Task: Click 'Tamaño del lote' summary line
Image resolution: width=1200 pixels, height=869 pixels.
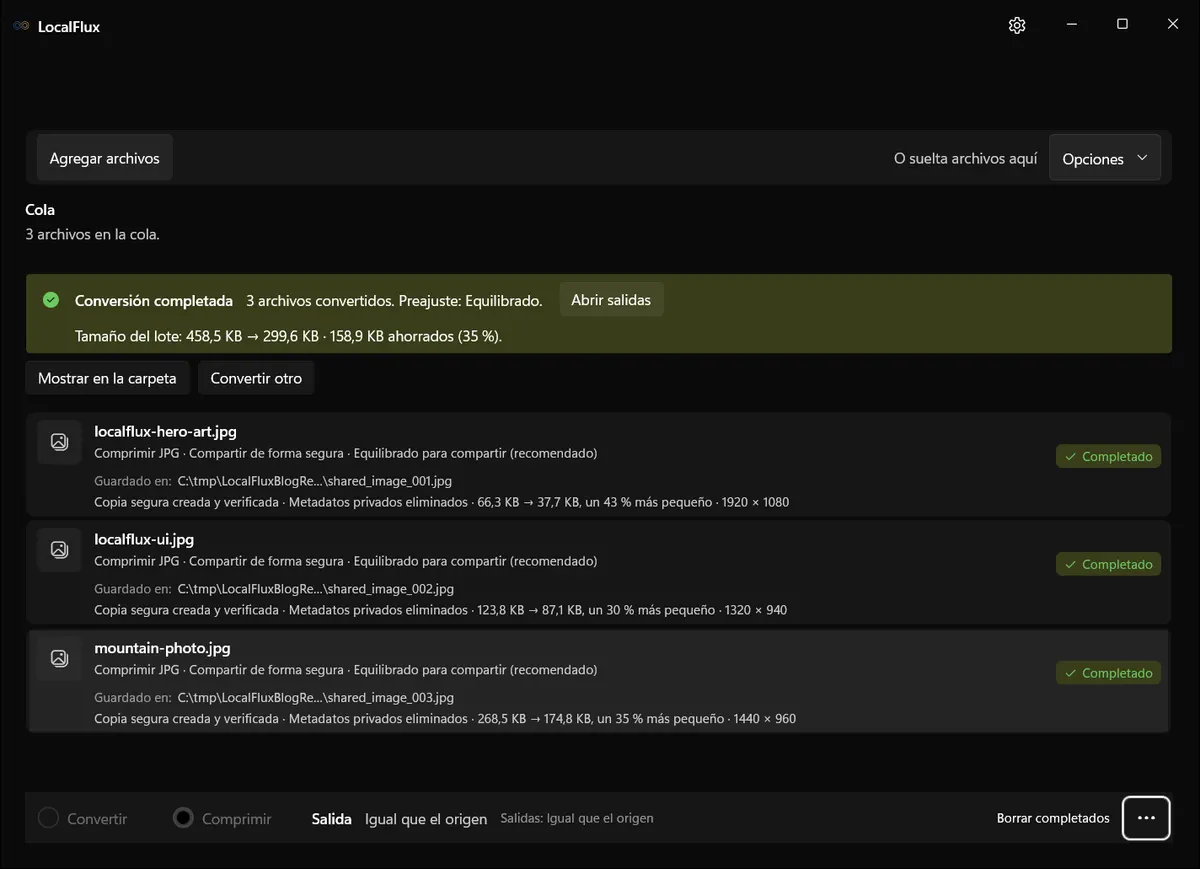Action: click(288, 337)
